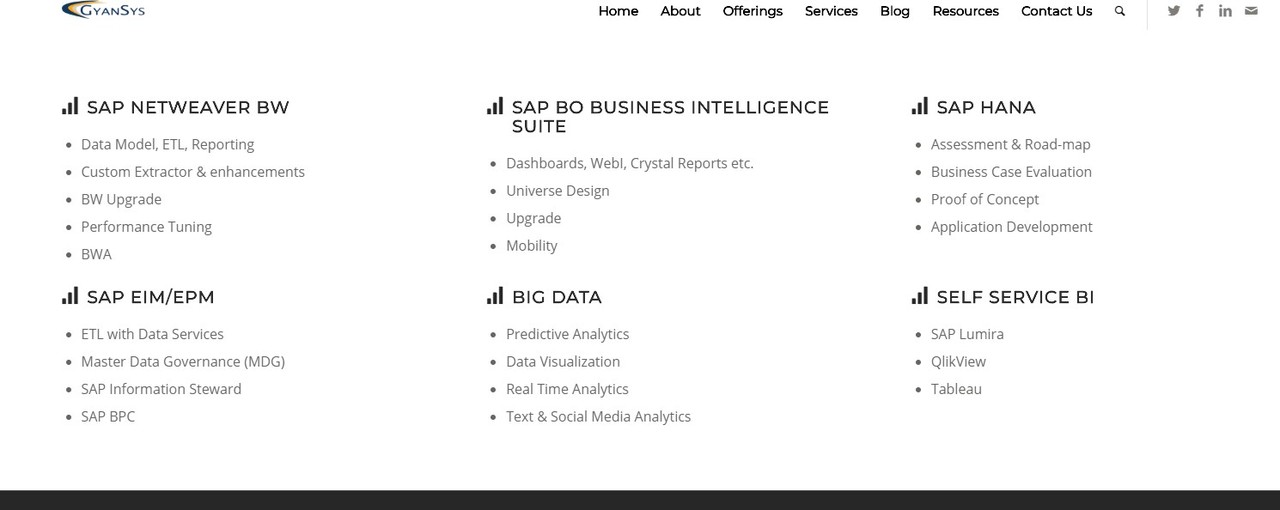Open the Twitter social icon
The width and height of the screenshot is (1280, 510).
1174,11
